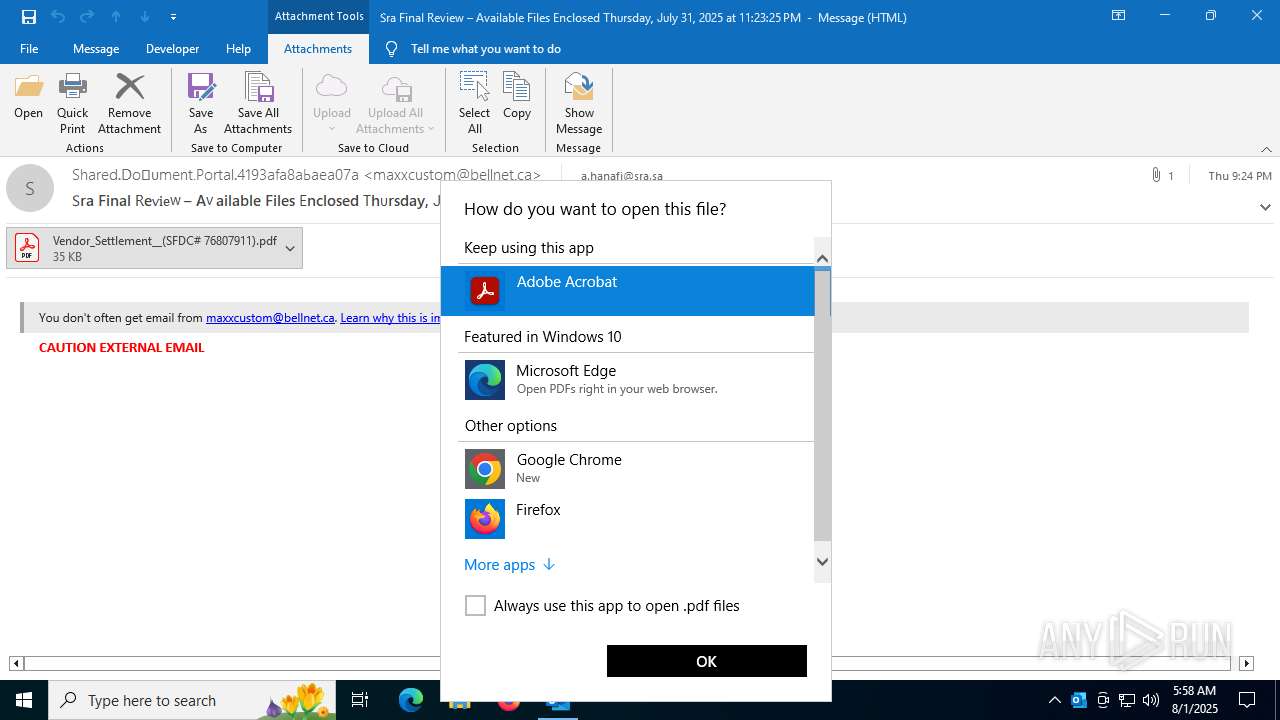Open Windows Start menu
This screenshot has height=720, width=1280.
(x=24, y=700)
